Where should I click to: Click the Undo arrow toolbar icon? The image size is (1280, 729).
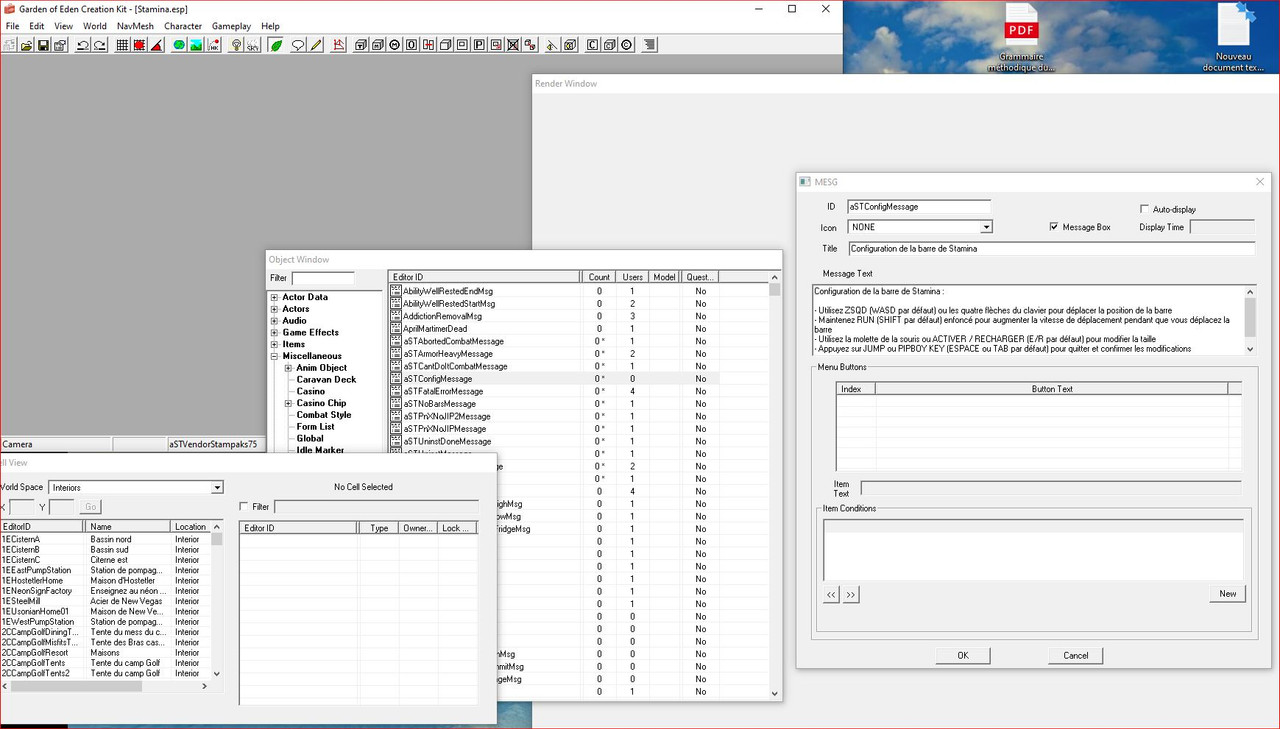[84, 45]
